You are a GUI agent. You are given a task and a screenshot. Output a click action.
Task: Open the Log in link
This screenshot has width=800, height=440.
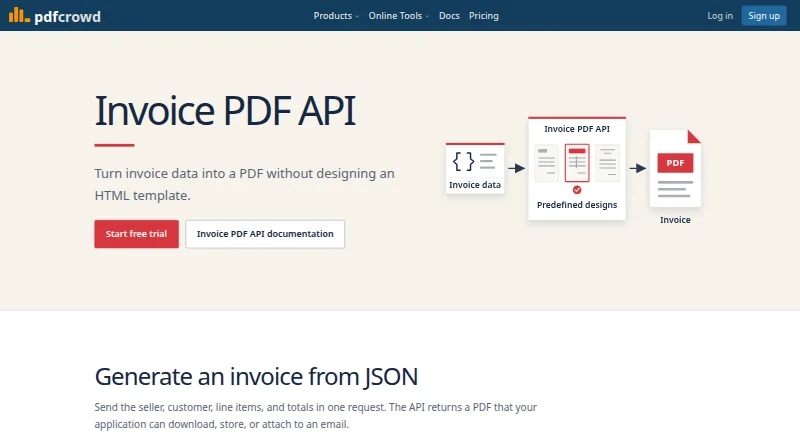[x=720, y=16]
